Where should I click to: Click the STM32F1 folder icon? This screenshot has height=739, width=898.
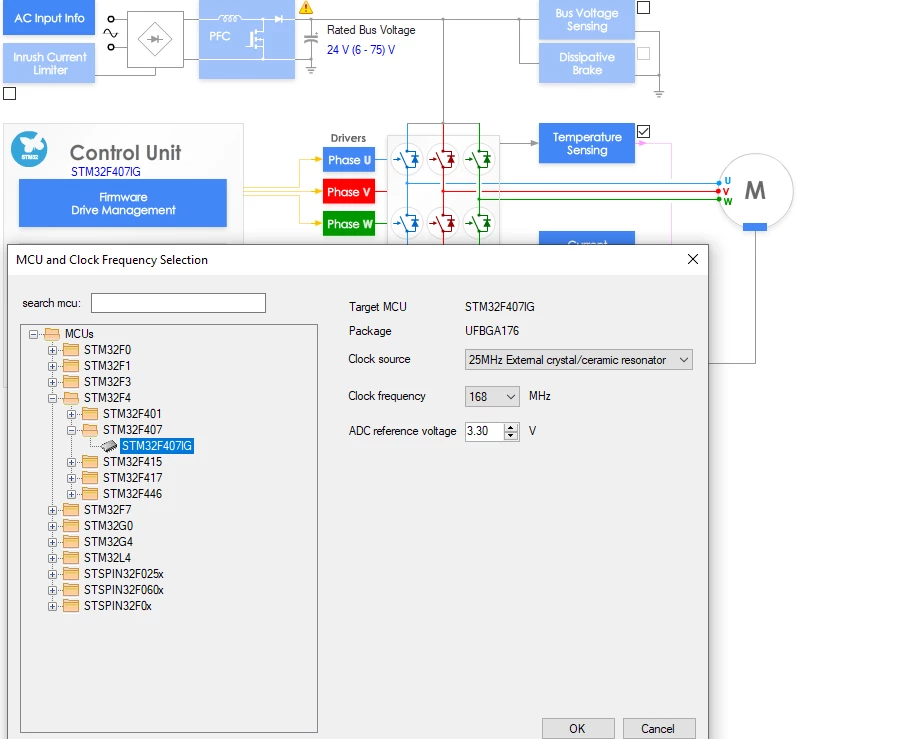coord(71,365)
